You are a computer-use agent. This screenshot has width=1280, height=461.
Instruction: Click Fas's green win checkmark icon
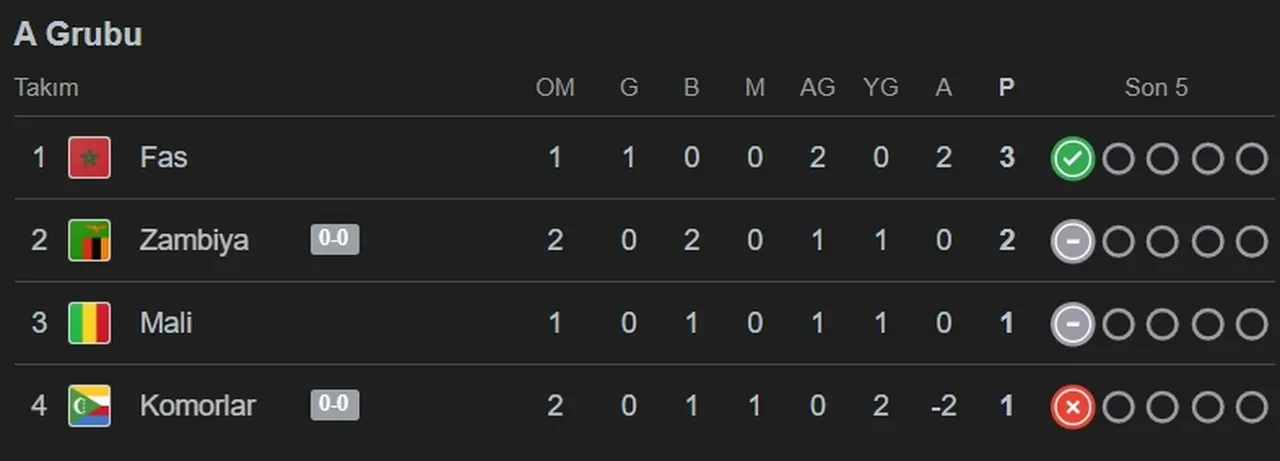click(x=1073, y=158)
